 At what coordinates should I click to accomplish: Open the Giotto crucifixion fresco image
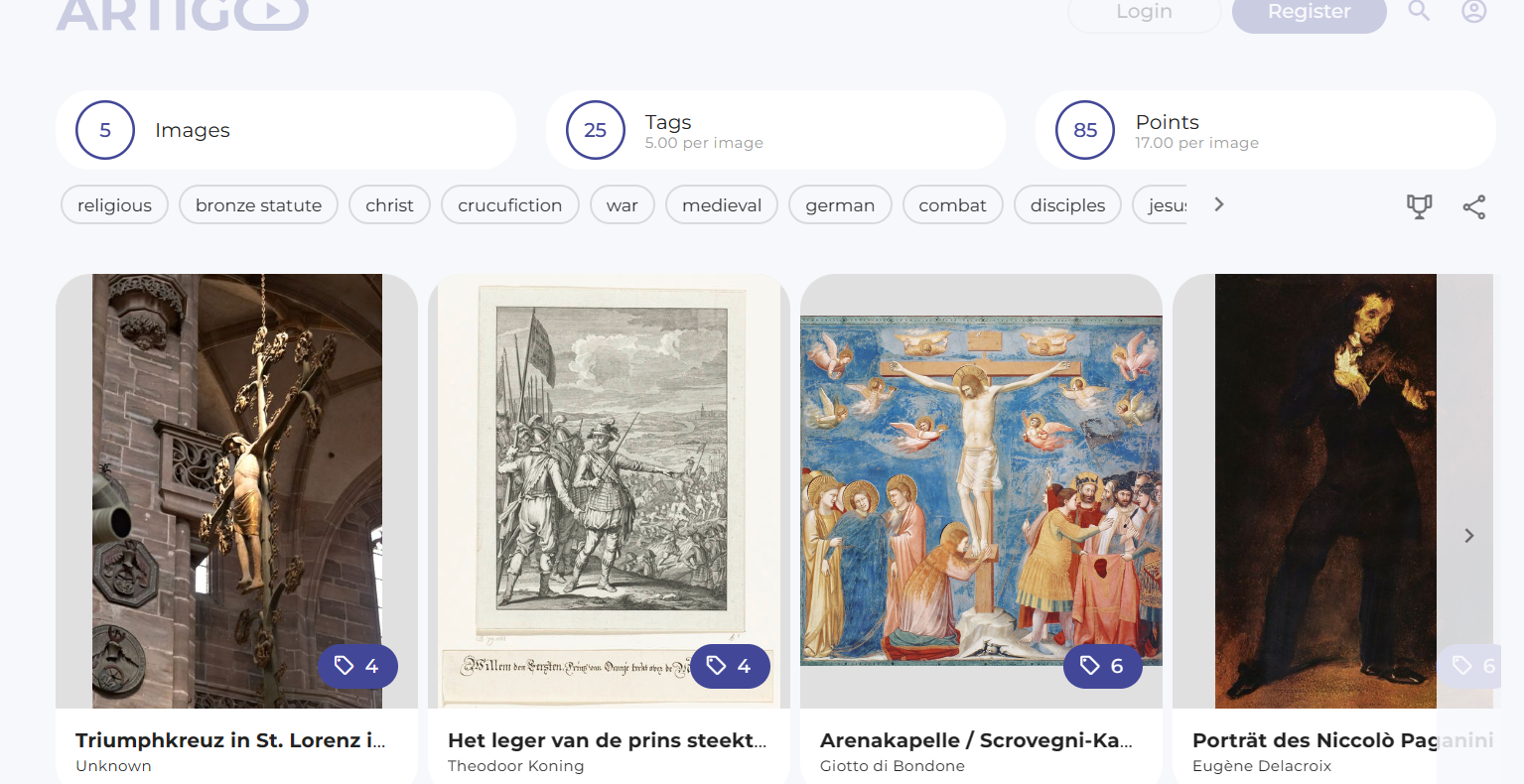(981, 491)
